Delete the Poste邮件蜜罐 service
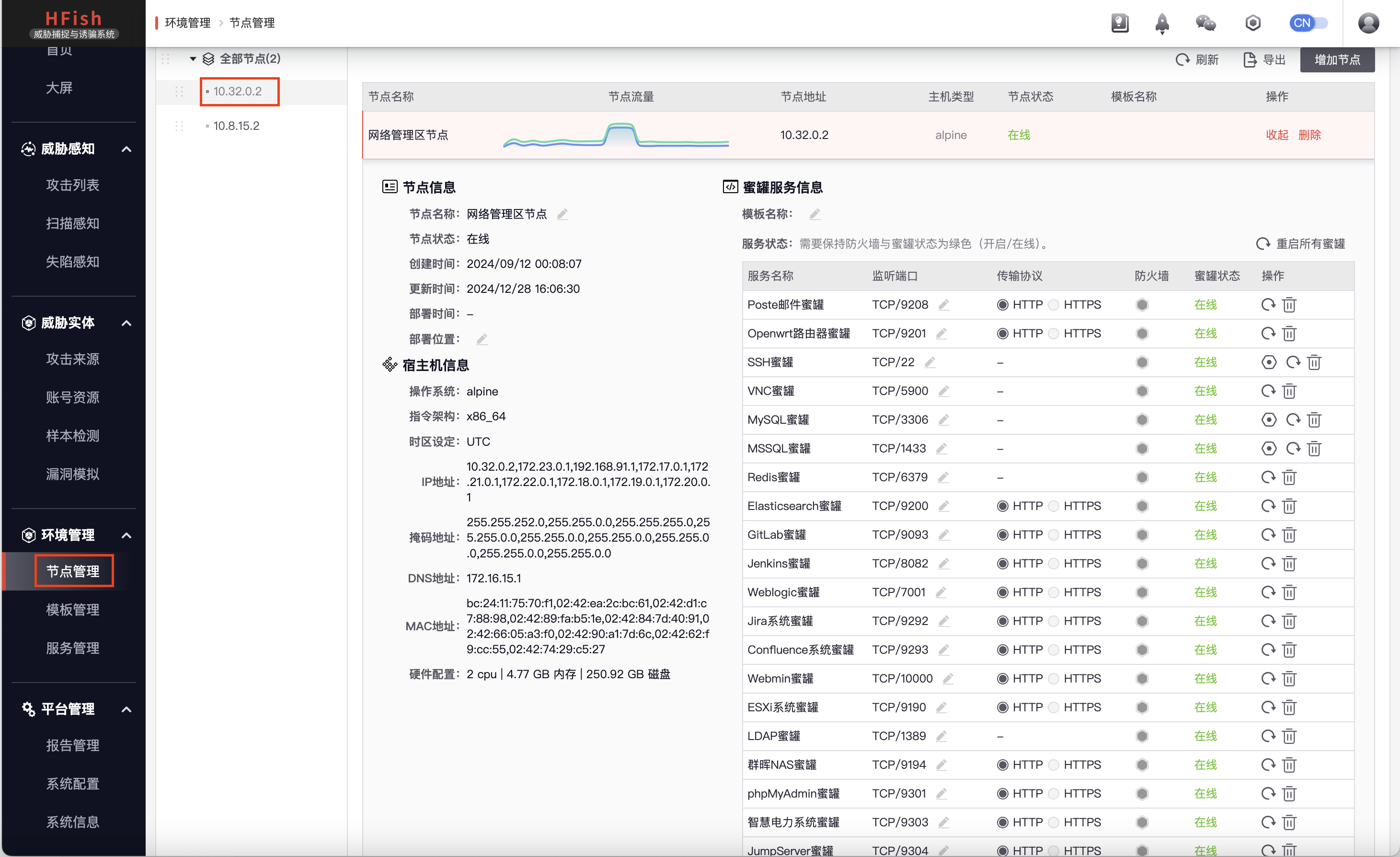 click(1289, 305)
